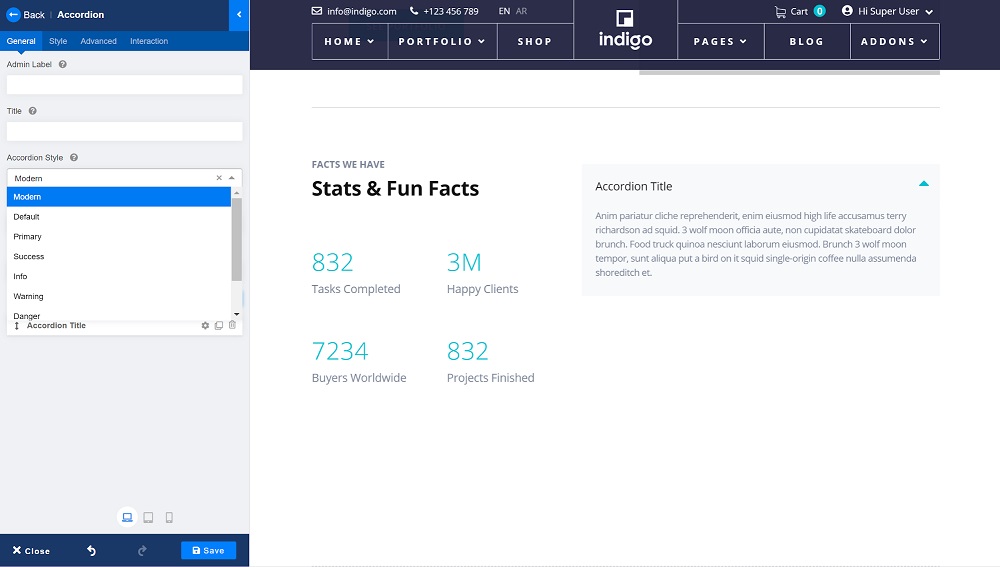Delete the Accordion Title item

233,326
